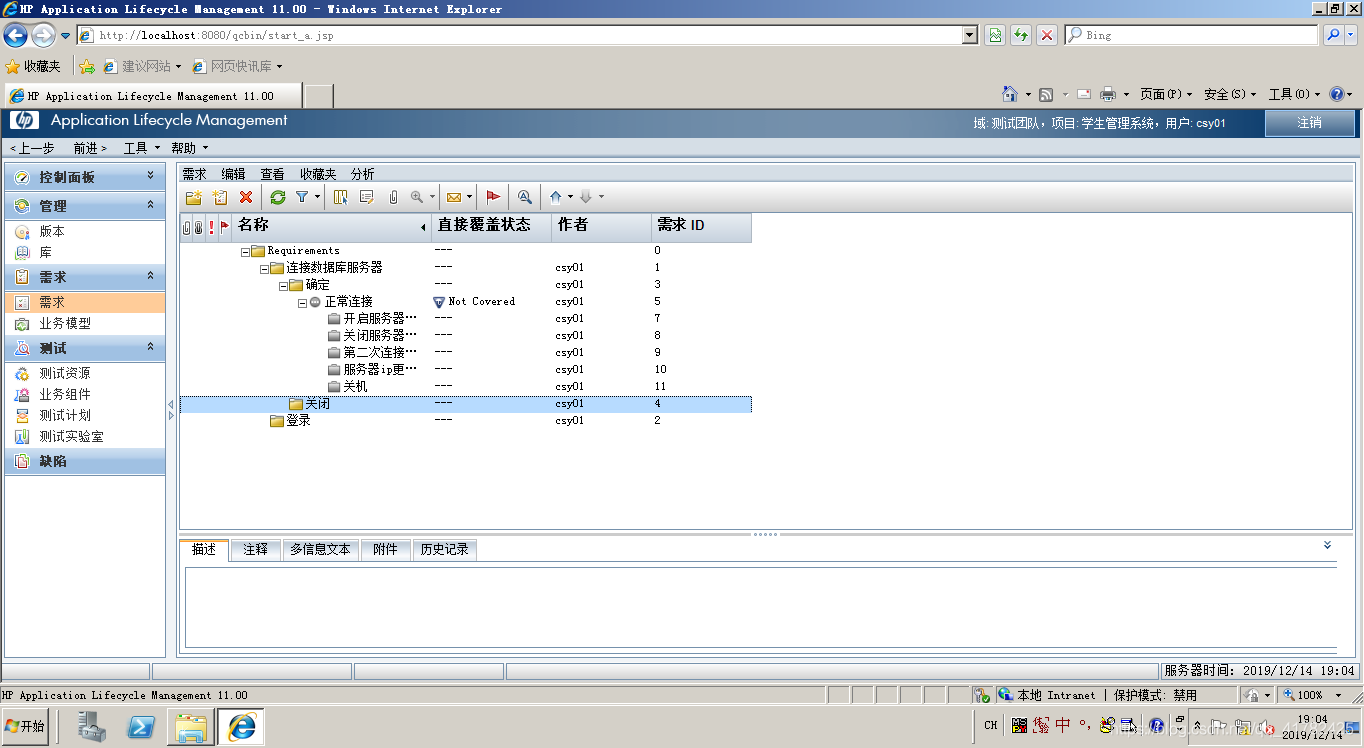This screenshot has height=748, width=1364.
Task: Click the red Delete toolbar icon
Action: pos(246,197)
